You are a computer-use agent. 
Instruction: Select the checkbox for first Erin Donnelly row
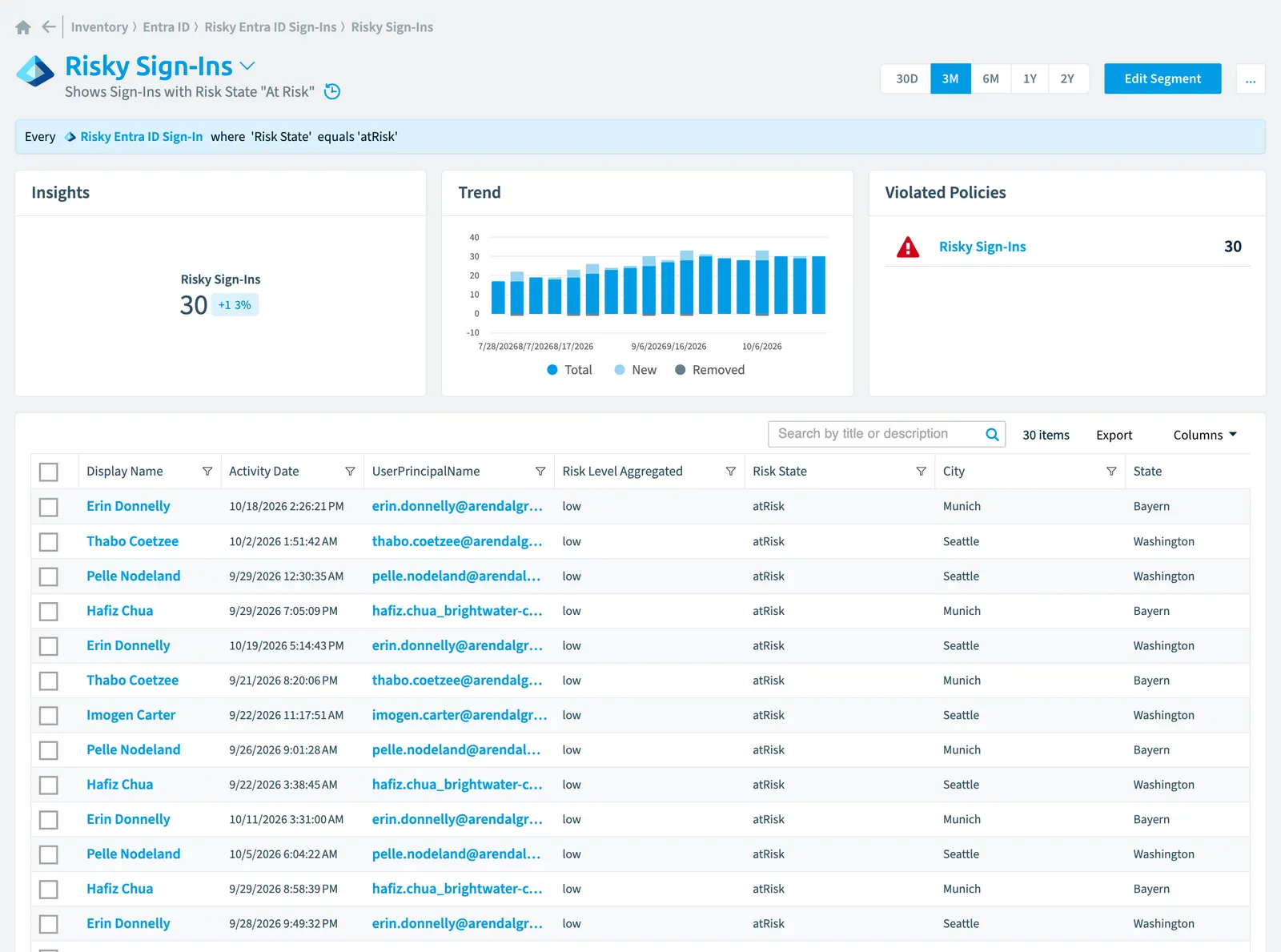(x=49, y=507)
